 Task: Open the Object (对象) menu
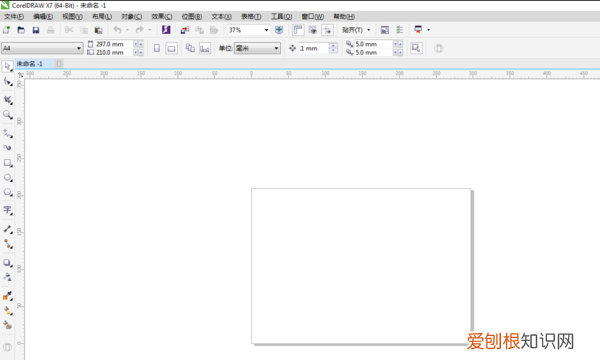coord(132,16)
